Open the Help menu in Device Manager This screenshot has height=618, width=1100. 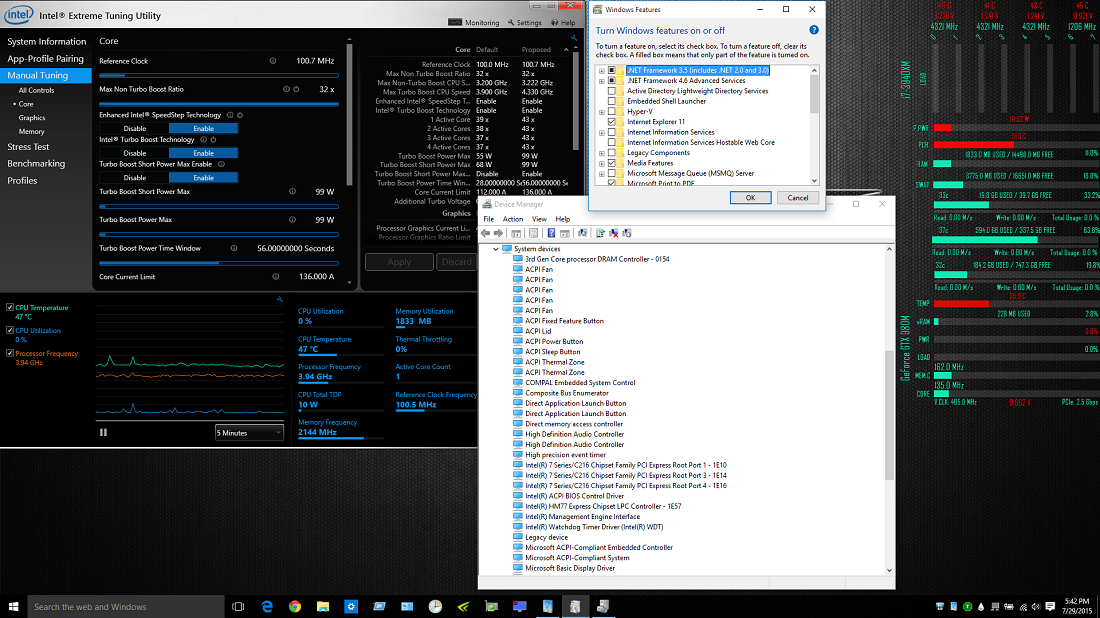tap(563, 219)
